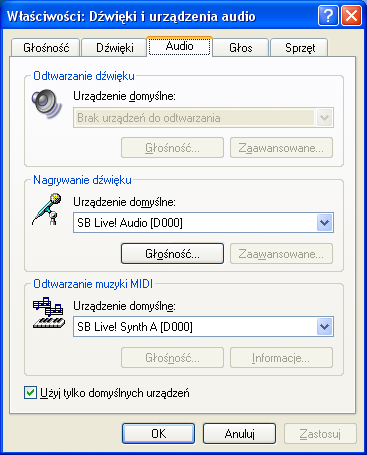Click Głośność button under Odtwarzanie muzyki MIDI

pyautogui.click(x=172, y=358)
